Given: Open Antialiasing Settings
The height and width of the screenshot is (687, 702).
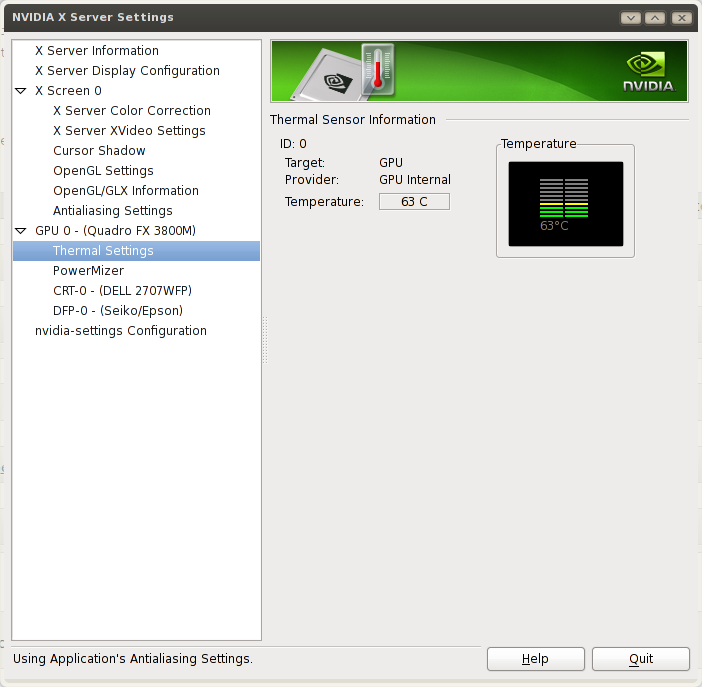Looking at the screenshot, I should click(x=112, y=211).
